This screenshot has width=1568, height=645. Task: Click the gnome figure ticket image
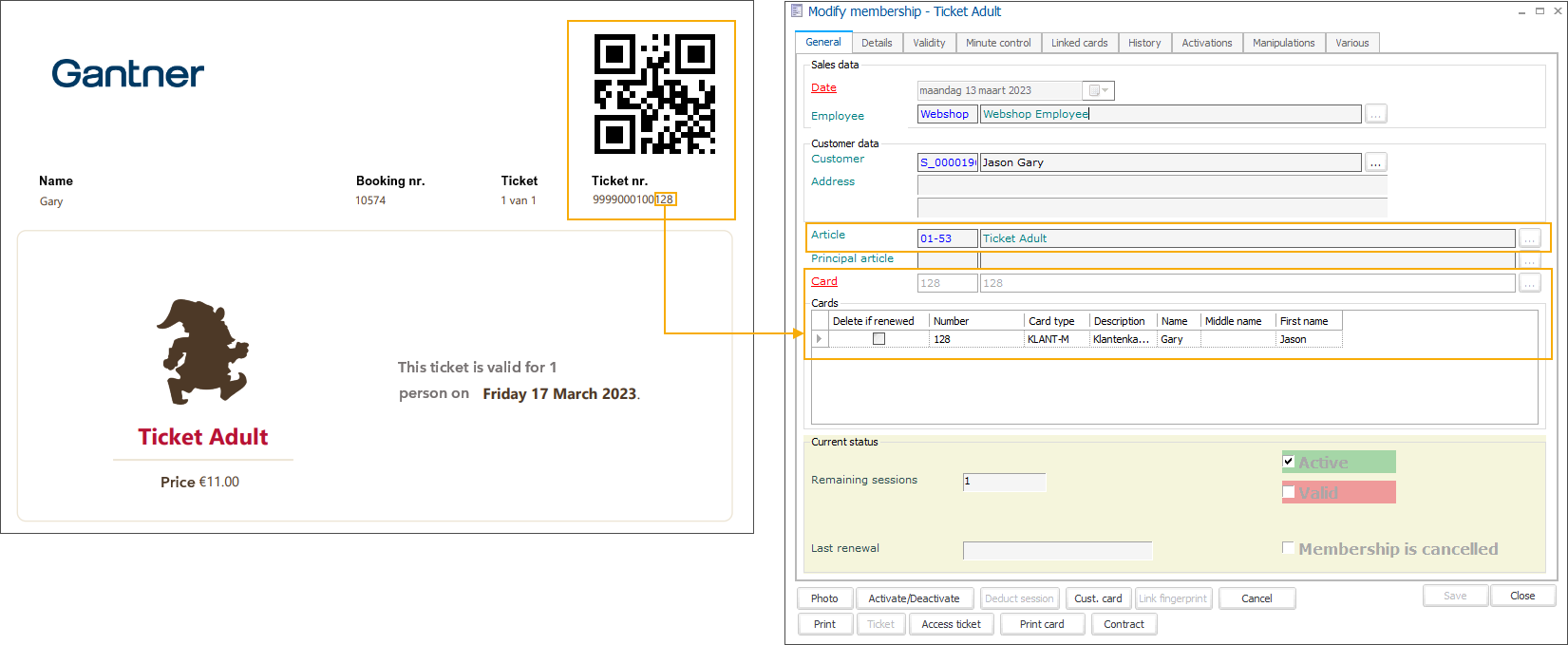tap(202, 351)
